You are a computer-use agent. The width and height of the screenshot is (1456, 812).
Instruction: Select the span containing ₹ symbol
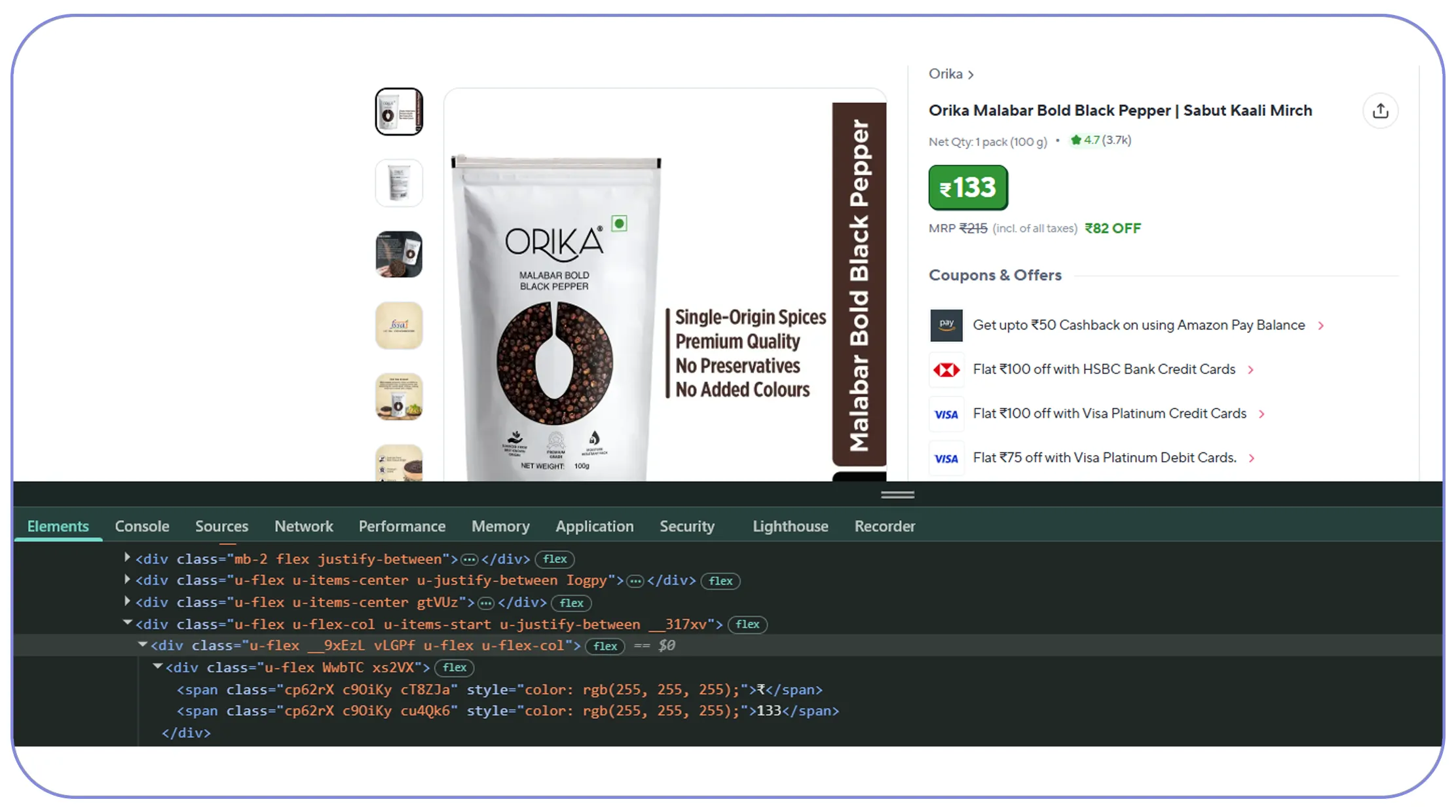499,690
